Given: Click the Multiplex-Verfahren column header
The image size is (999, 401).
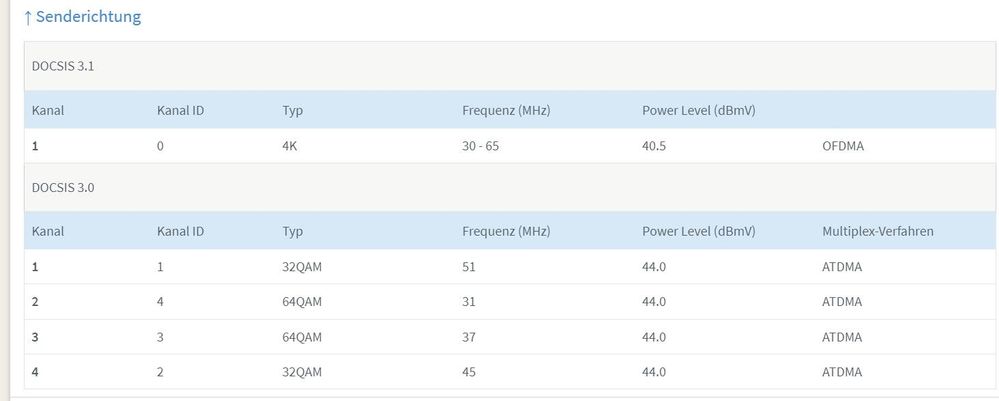Looking at the screenshot, I should click(x=877, y=231).
